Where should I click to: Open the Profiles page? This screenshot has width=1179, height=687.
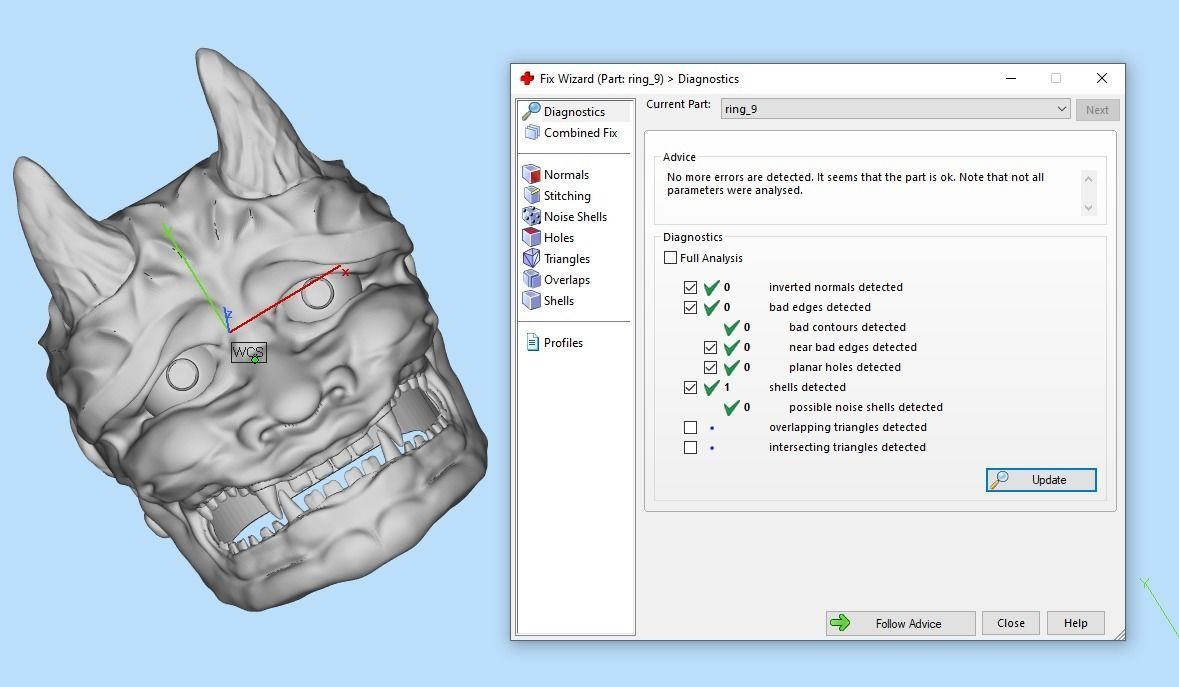563,343
